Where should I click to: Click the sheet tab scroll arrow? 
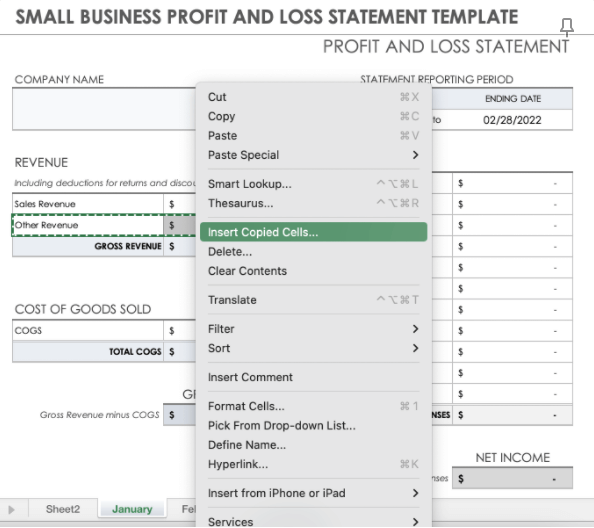click(x=11, y=510)
